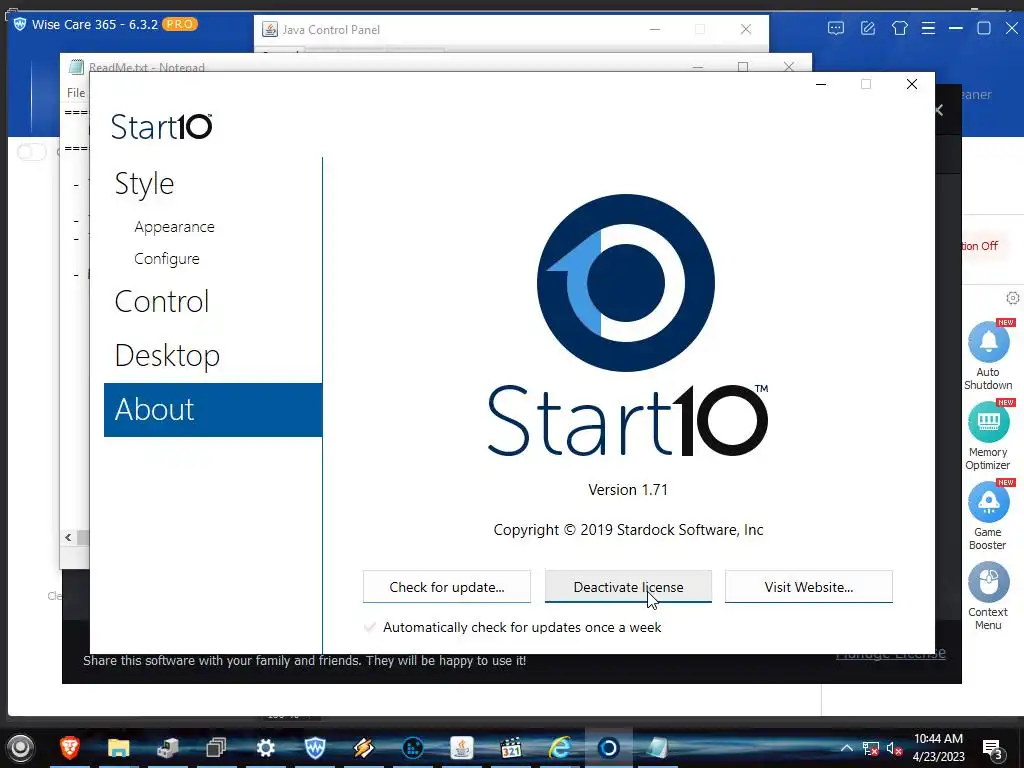The image size is (1024, 768).
Task: Click the 'Share this software with your family' text
Action: click(x=304, y=660)
